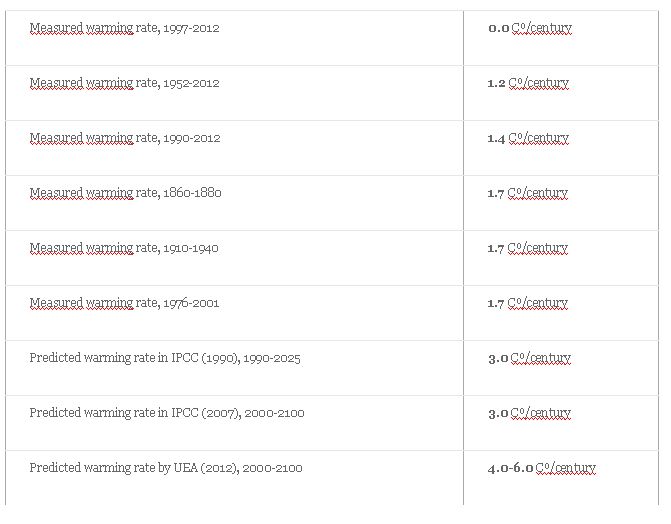Viewport: 671px width, 524px height.
Task: Click 'Measured warming rate, 1976-2001' text
Action: [124, 303]
